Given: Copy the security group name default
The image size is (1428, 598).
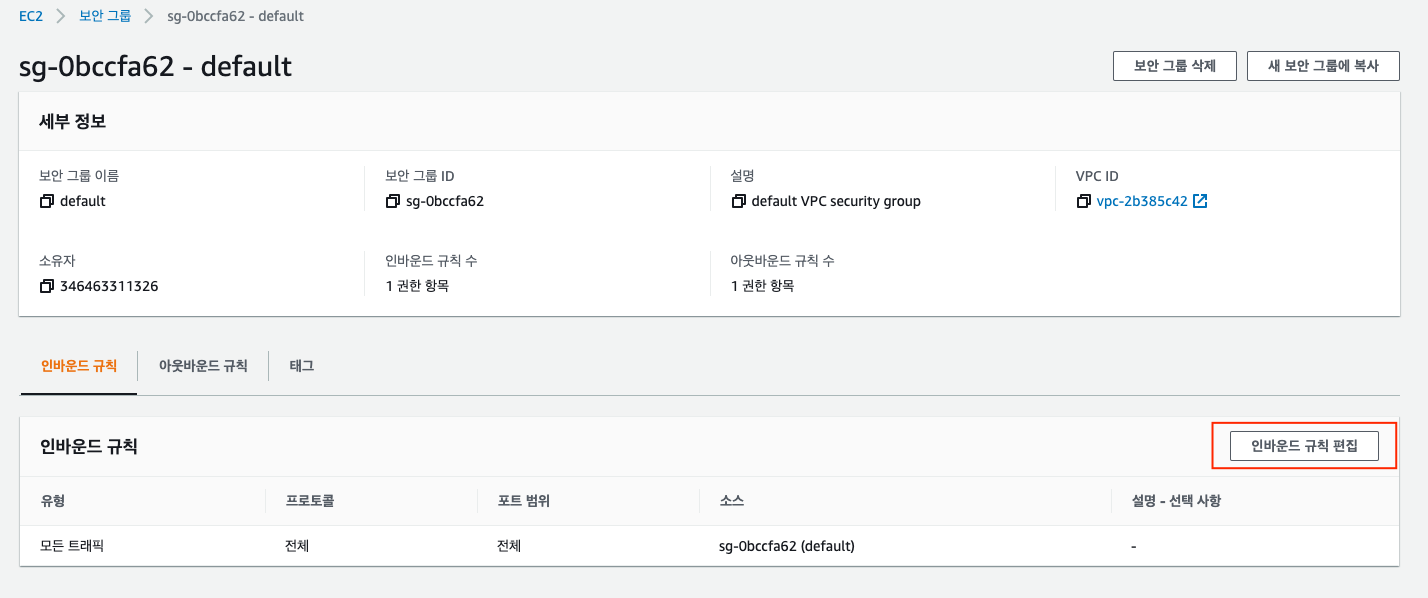Looking at the screenshot, I should 46,201.
